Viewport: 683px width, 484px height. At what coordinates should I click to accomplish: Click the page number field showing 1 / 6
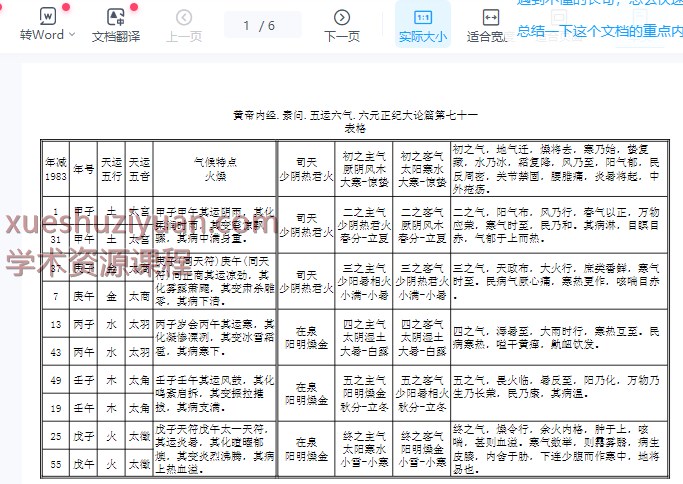pos(259,25)
